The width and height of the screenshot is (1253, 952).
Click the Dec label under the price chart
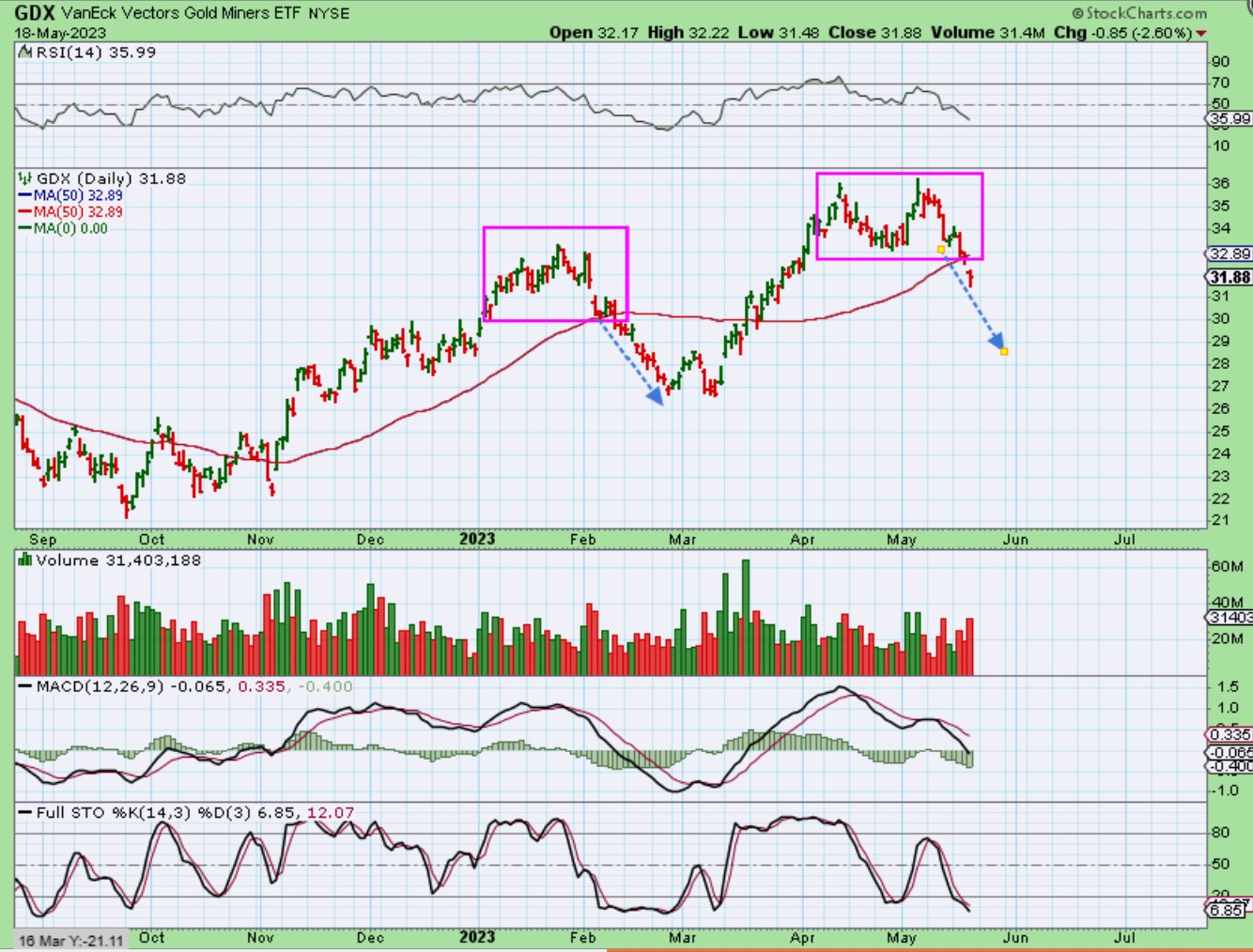371,540
